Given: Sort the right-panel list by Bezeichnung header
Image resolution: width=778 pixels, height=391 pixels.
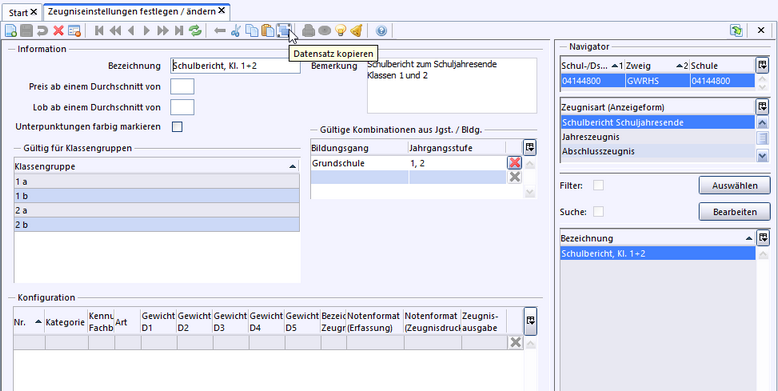Looking at the screenshot, I should click(x=657, y=238).
